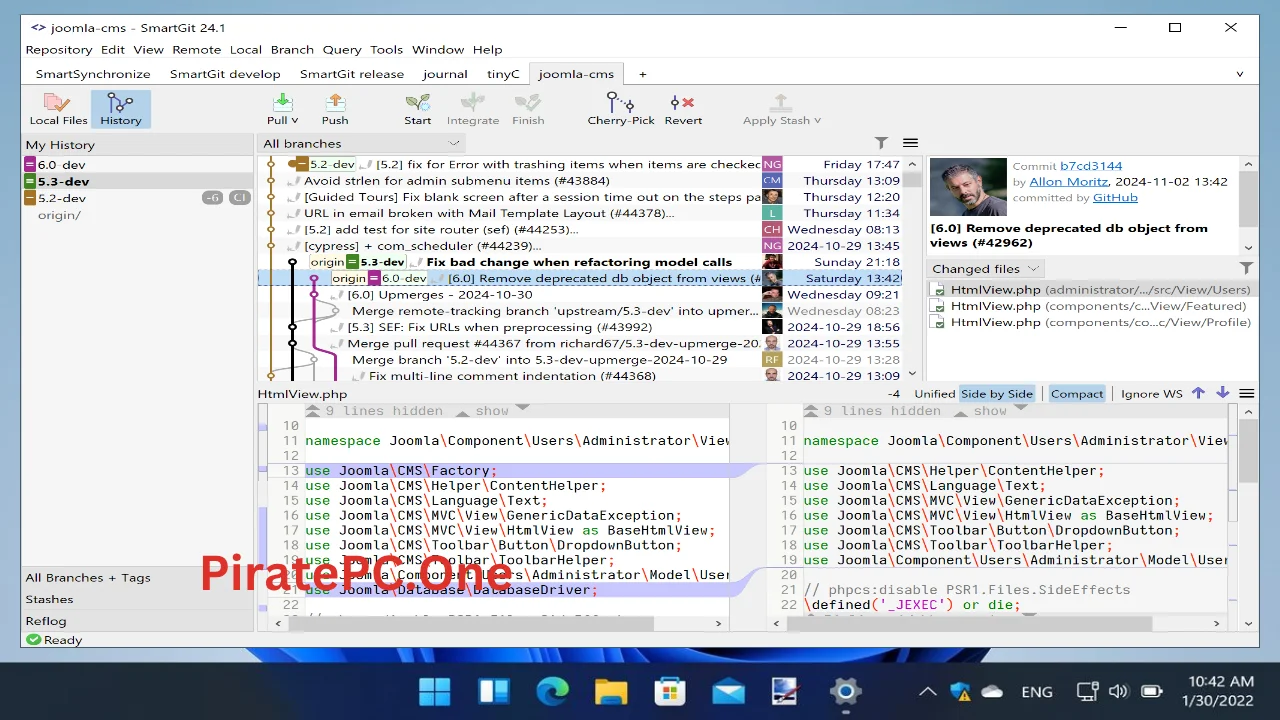Select HtmlView.php in View/Featured
The width and height of the screenshot is (1280, 720).
tap(1091, 306)
